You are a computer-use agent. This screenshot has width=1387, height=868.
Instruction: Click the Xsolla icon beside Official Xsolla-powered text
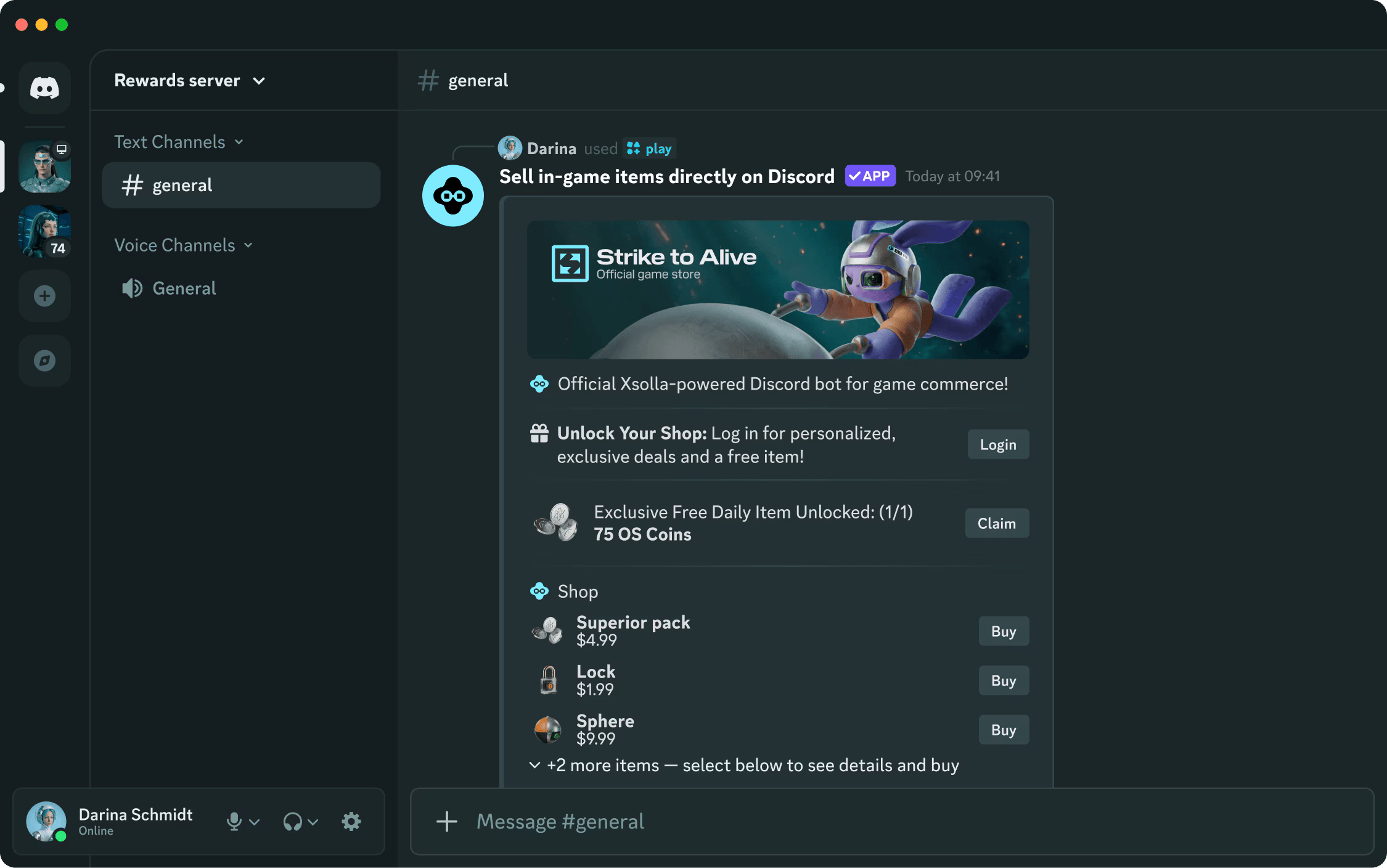point(539,384)
